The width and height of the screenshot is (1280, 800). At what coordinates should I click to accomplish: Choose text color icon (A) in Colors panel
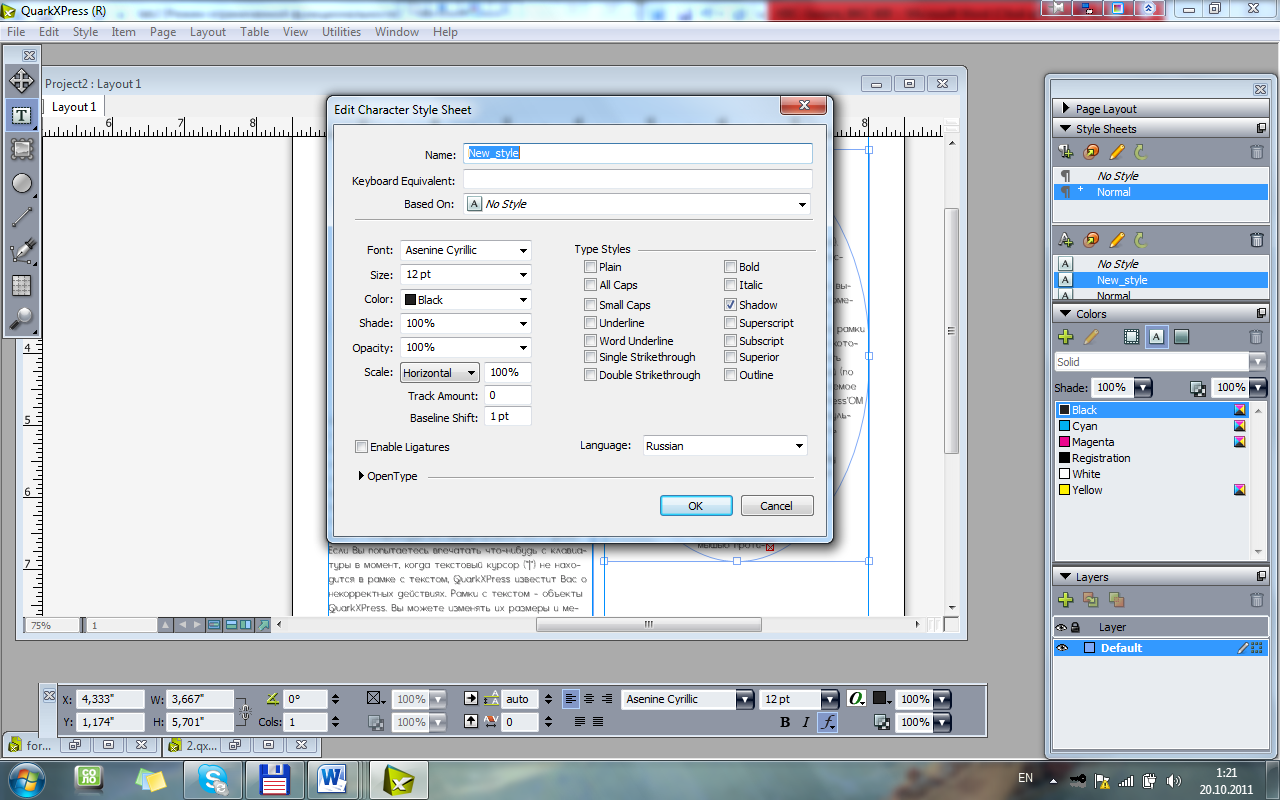click(1157, 338)
